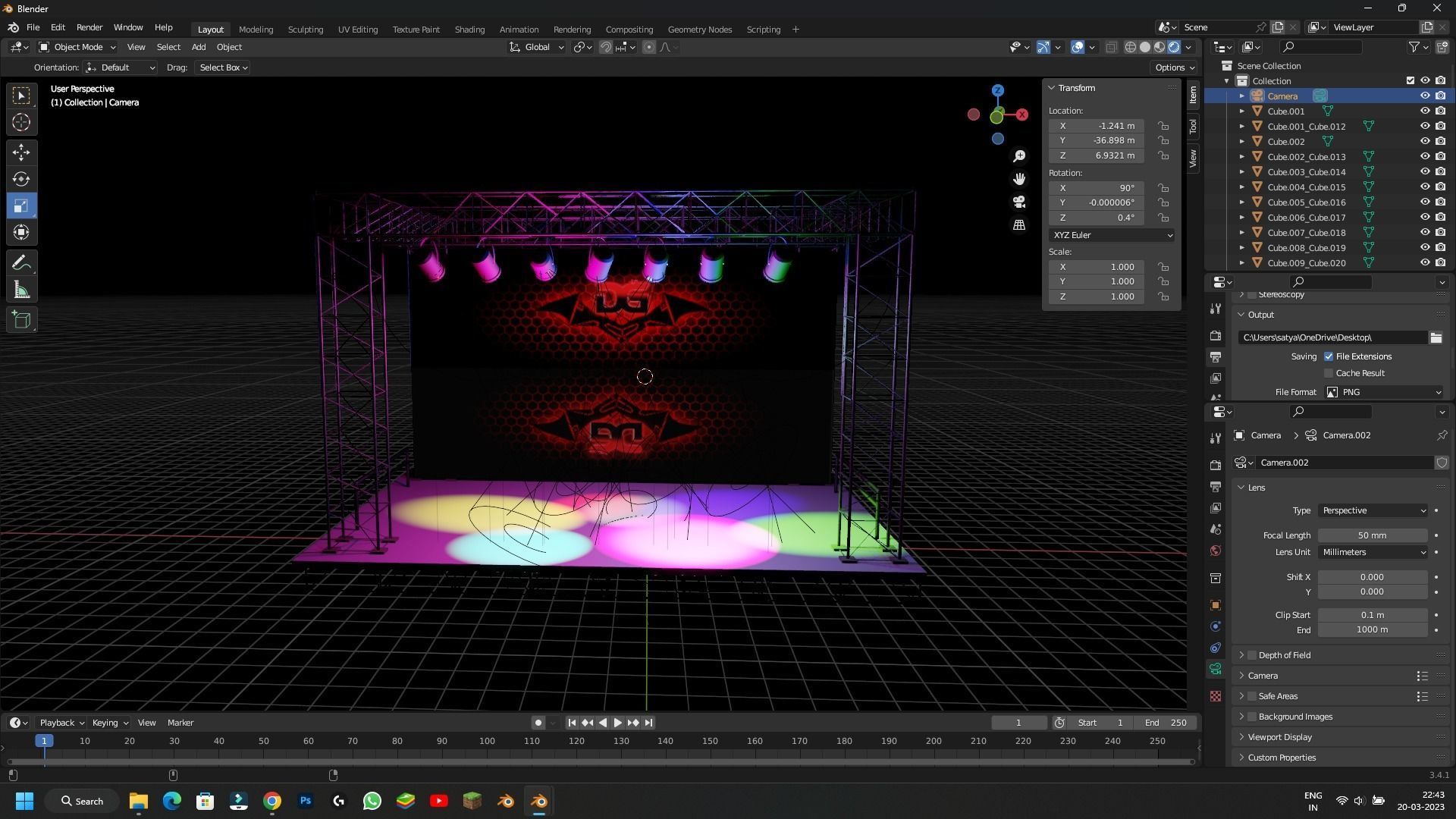Open the Shading workspace tab
This screenshot has width=1456, height=819.
[x=469, y=30]
